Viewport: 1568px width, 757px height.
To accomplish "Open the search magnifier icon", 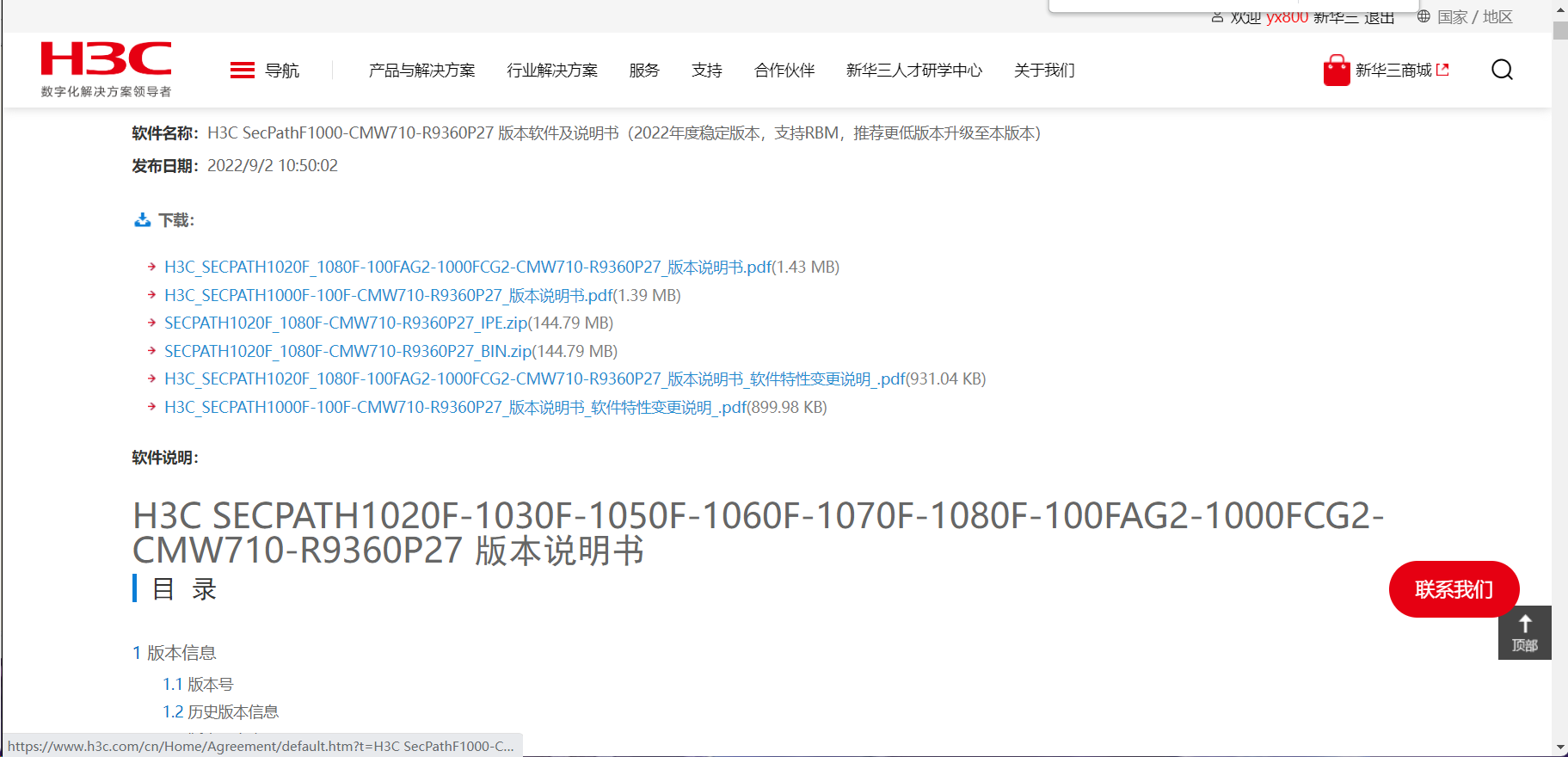I will tap(1502, 70).
